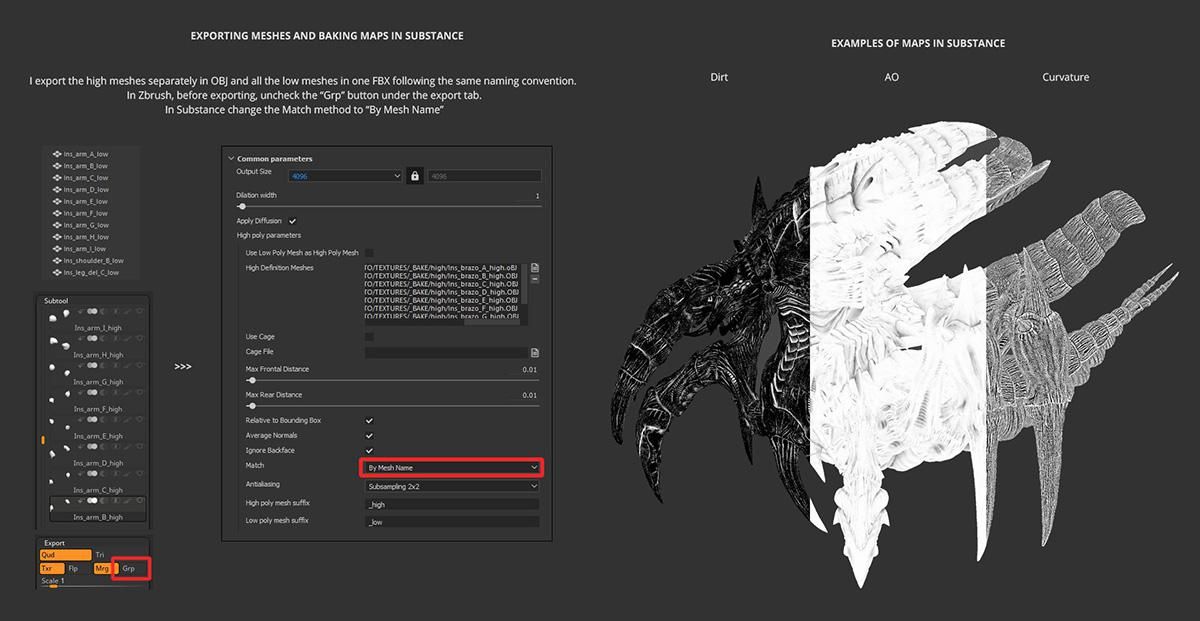The image size is (1200, 621).
Task: Collapse the Common parameters section
Action: pos(232,159)
